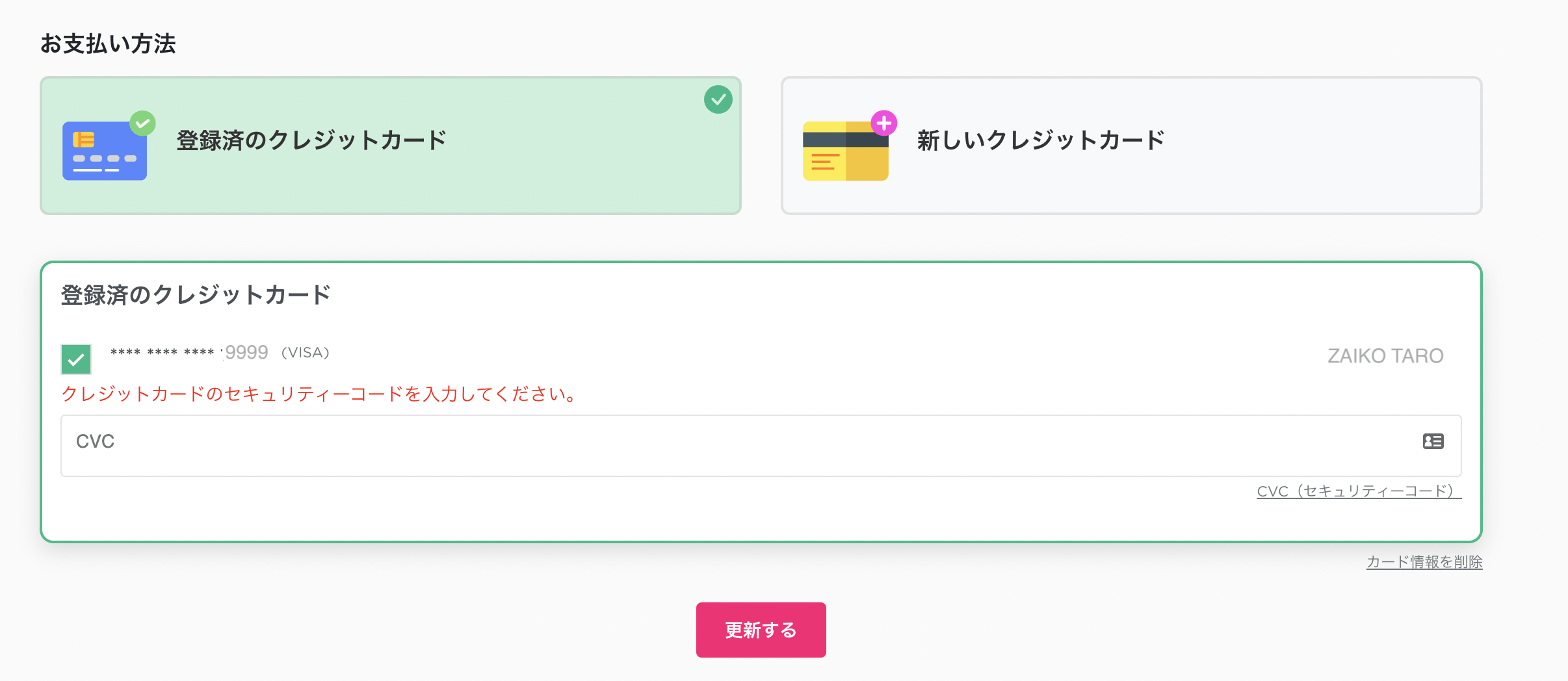Screen dimensions: 1568x681
Task: Toggle the saved card ending 9999 checkbox
Action: (x=76, y=359)
